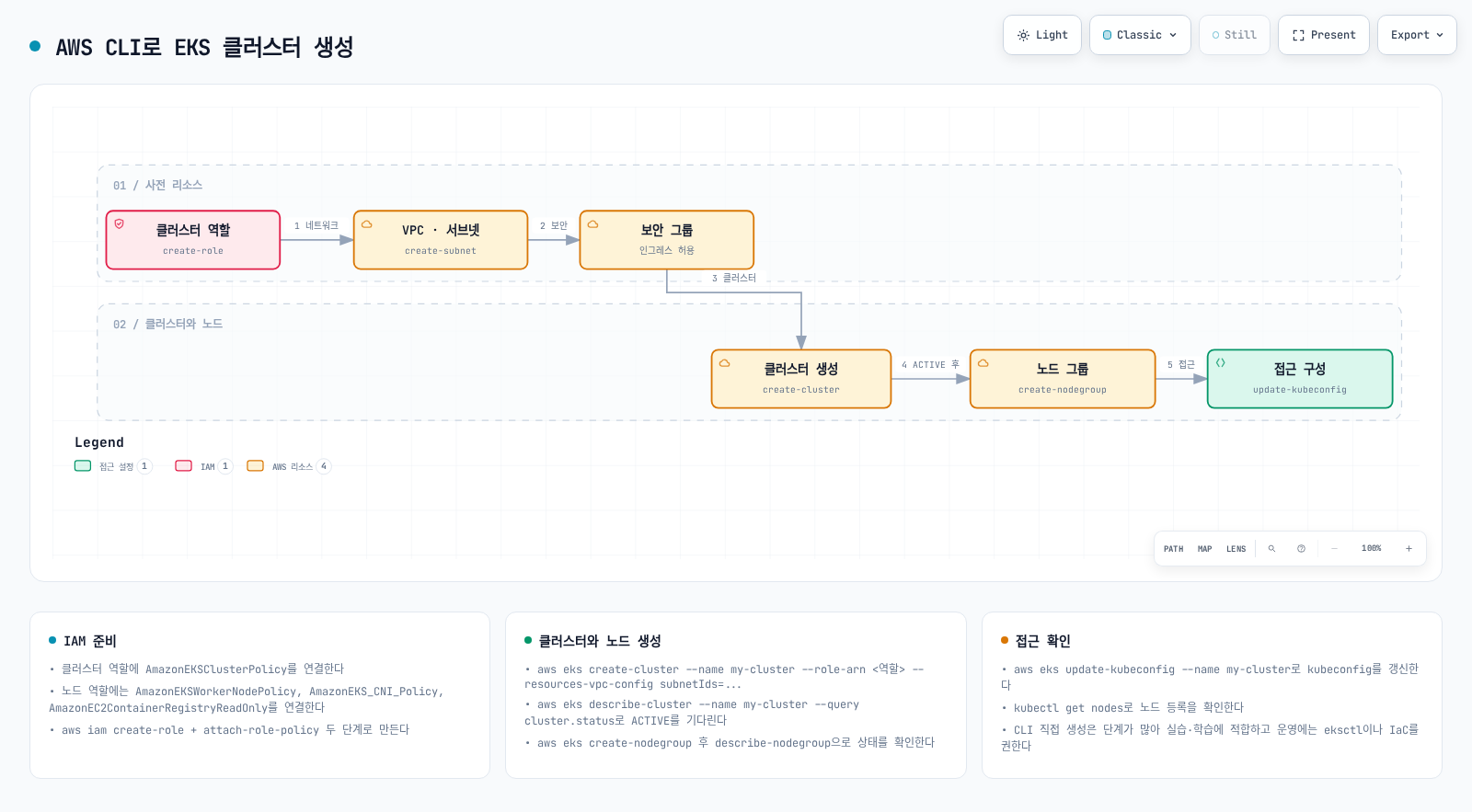The width and height of the screenshot is (1472, 812).
Task: Zoom out with the minus button
Action: point(1335,549)
